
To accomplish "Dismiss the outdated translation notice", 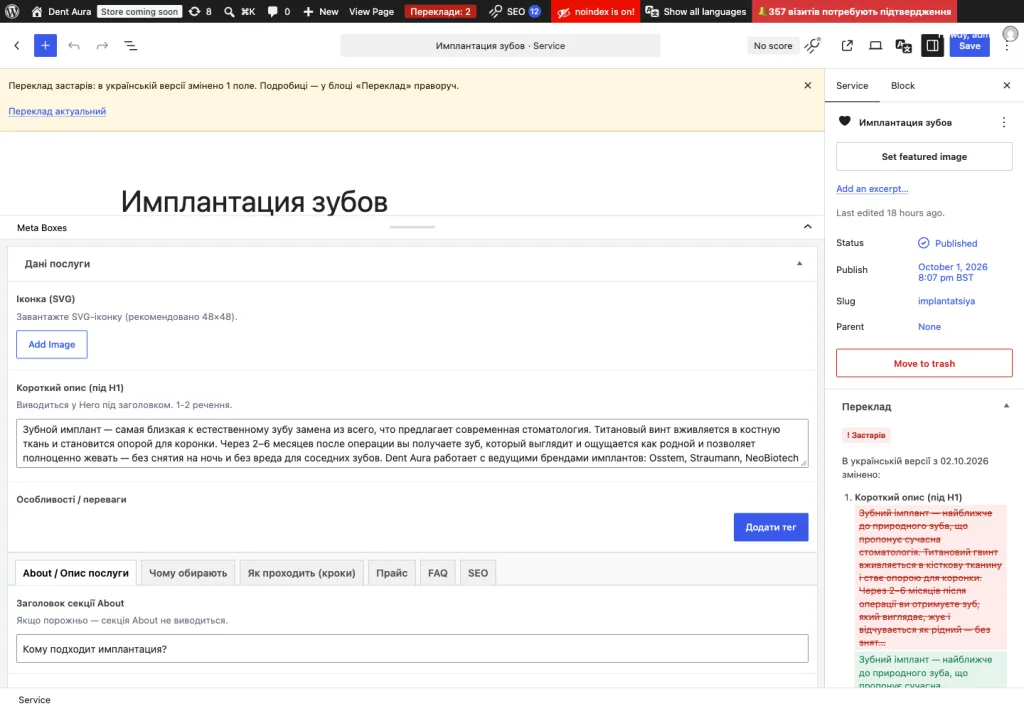I will pyautogui.click(x=808, y=86).
